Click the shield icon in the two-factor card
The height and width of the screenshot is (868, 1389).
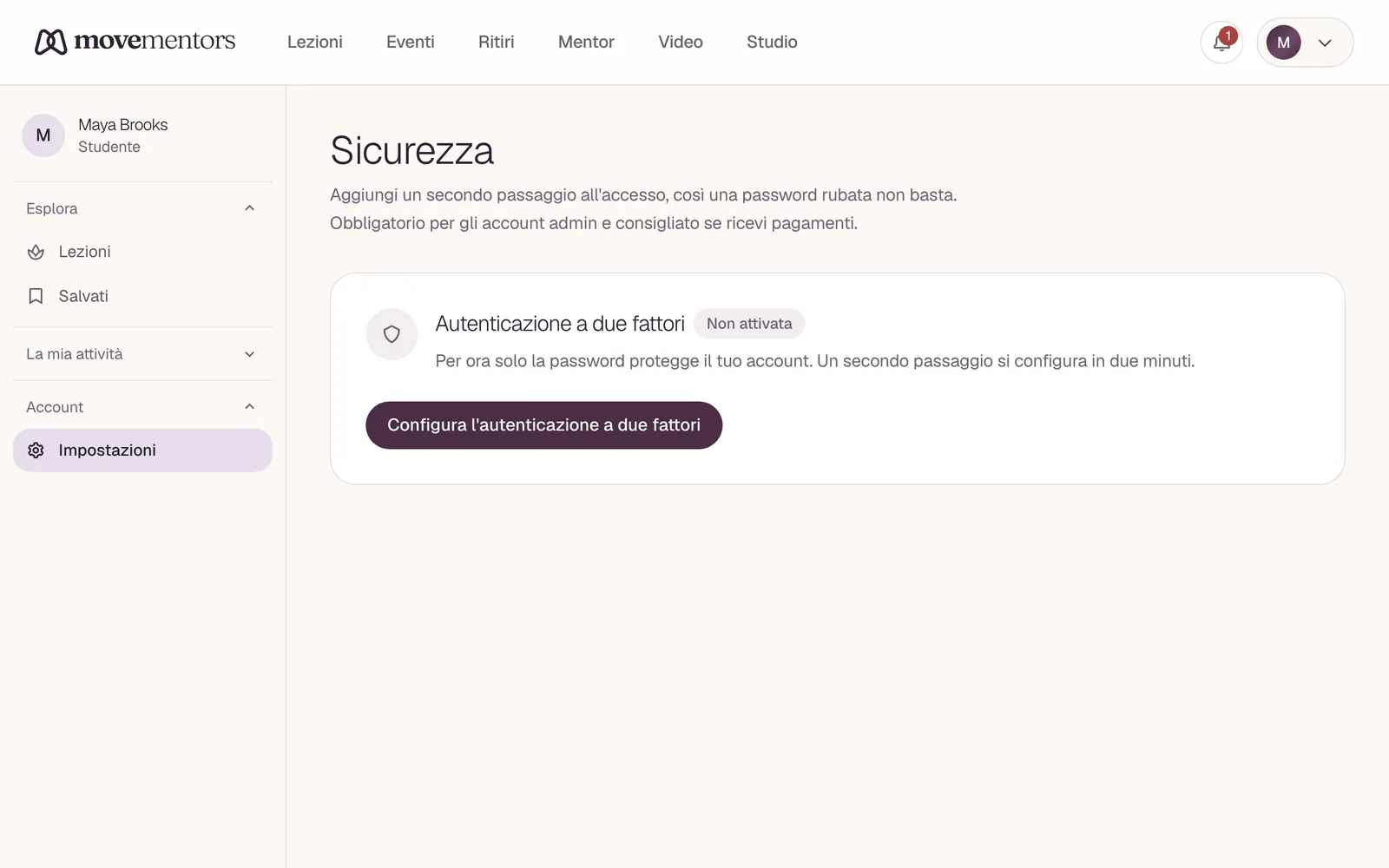[392, 334]
